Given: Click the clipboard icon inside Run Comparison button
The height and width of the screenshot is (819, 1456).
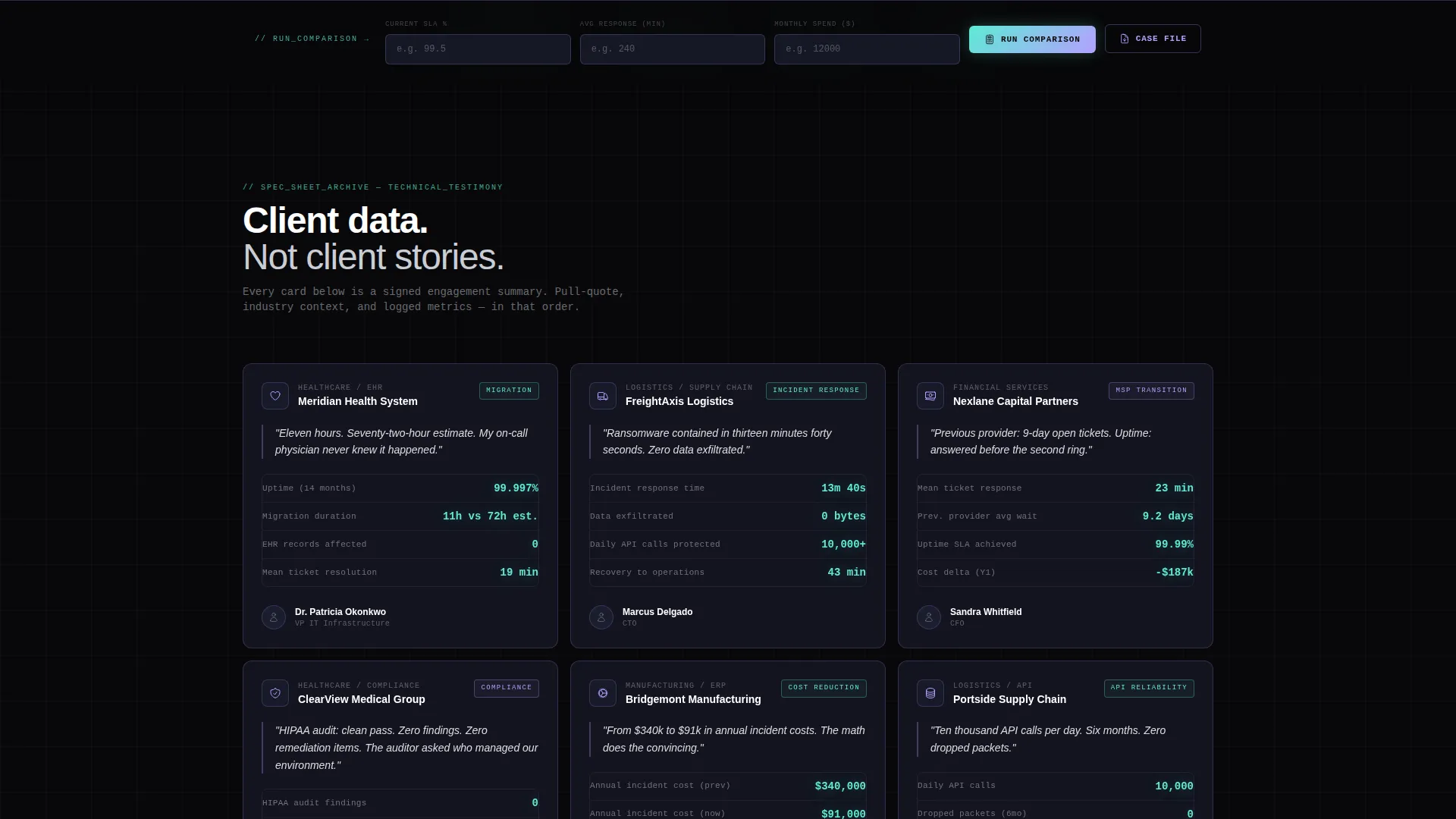Looking at the screenshot, I should pos(990,39).
